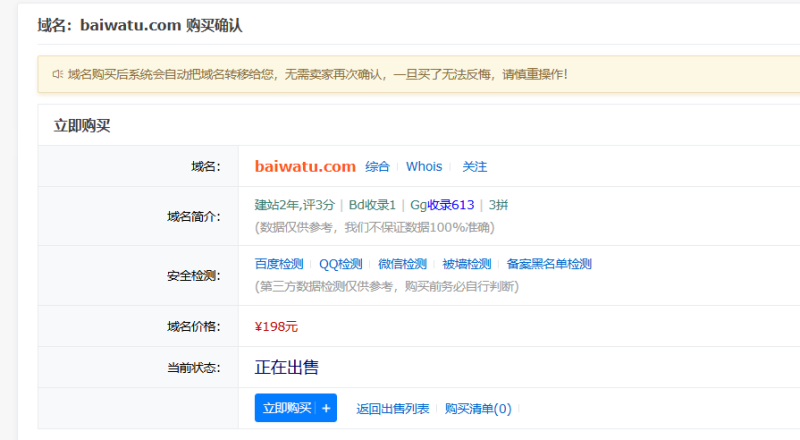This screenshot has width=800, height=440.
Task: Open the red baiwatu.com domain link
Action: point(305,166)
